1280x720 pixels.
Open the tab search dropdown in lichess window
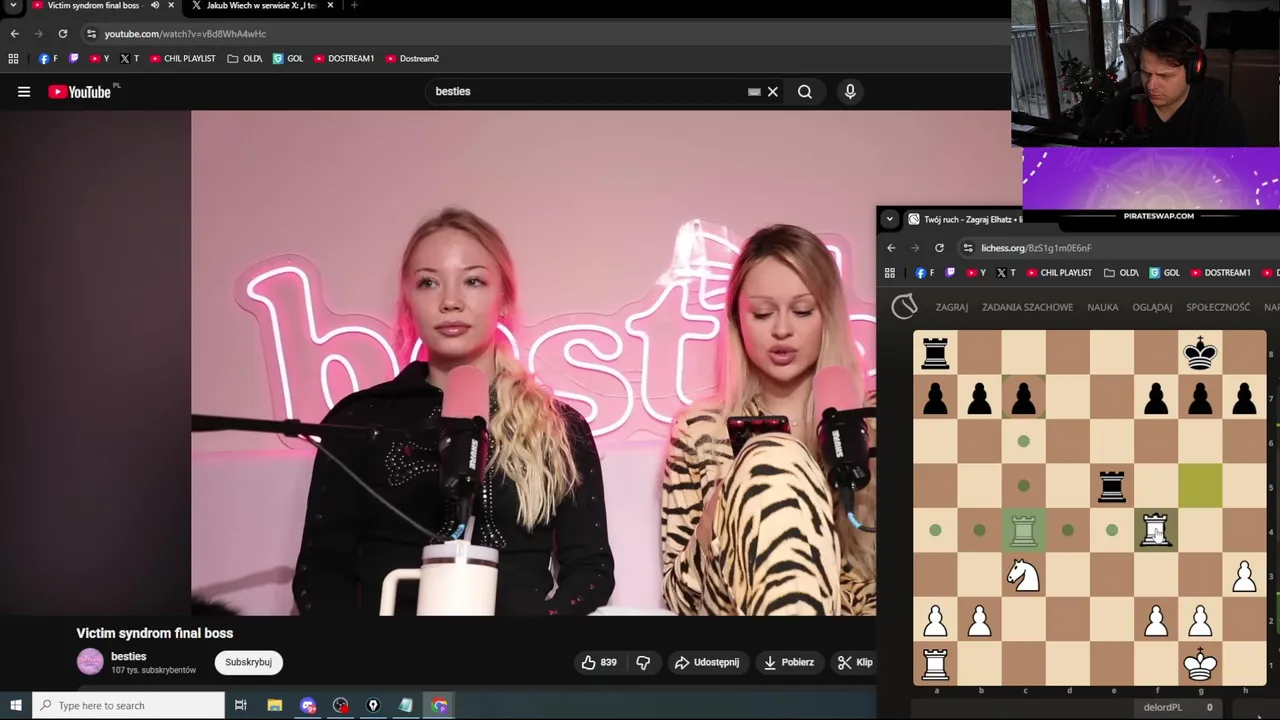889,219
